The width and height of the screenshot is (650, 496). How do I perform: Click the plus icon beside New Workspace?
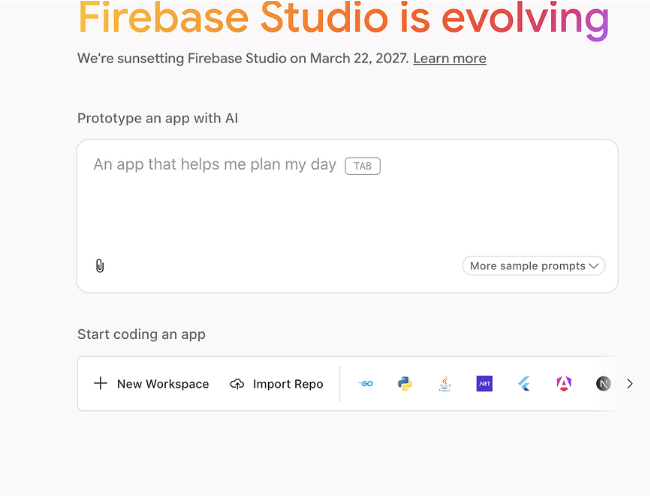tap(100, 384)
